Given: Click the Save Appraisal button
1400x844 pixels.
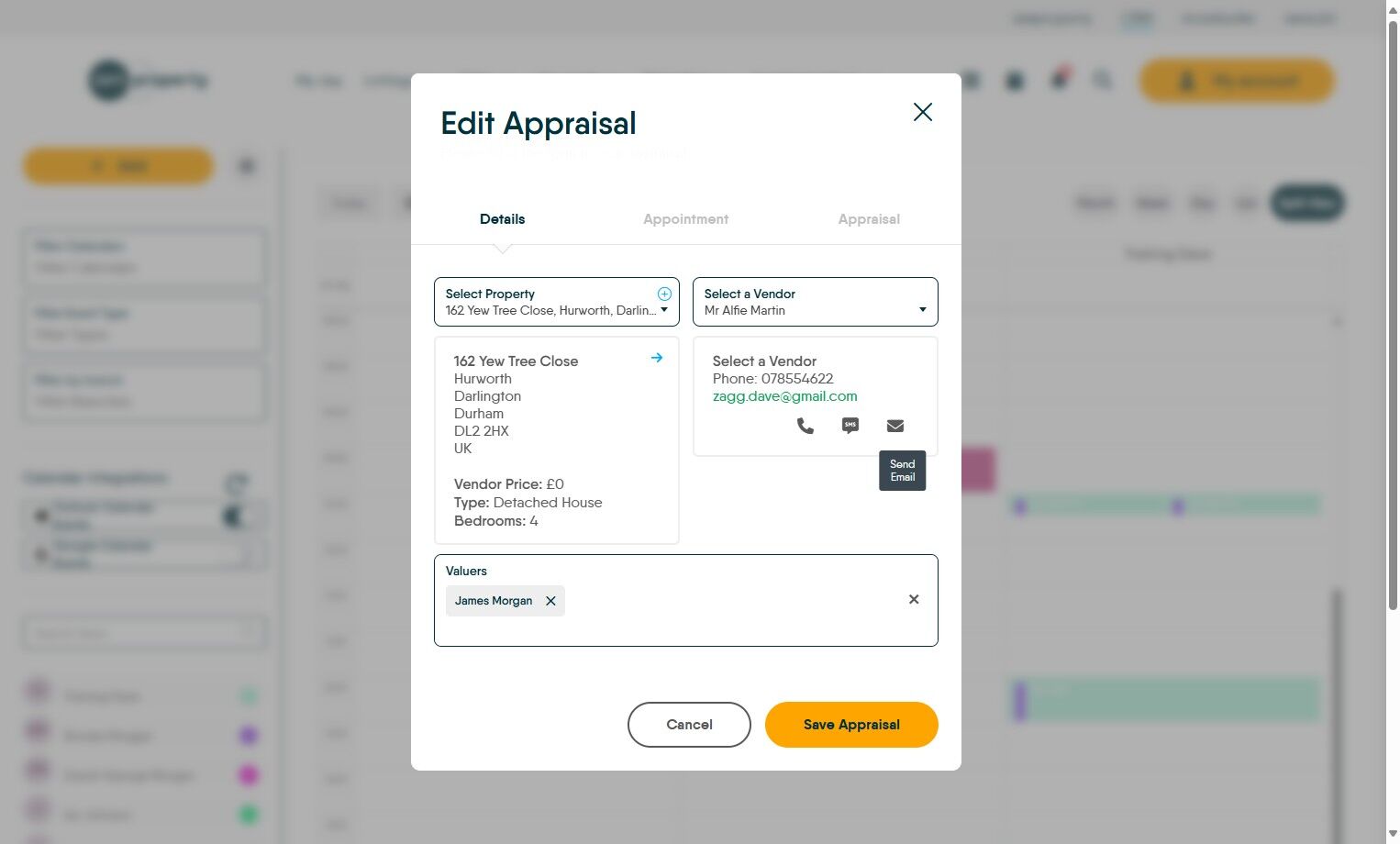Looking at the screenshot, I should point(850,724).
